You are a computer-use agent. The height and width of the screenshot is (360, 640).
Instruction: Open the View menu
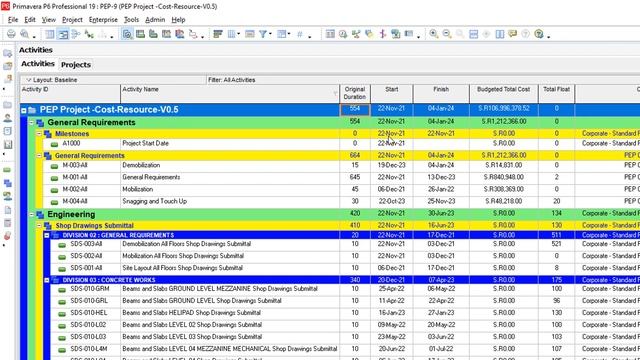(x=49, y=20)
